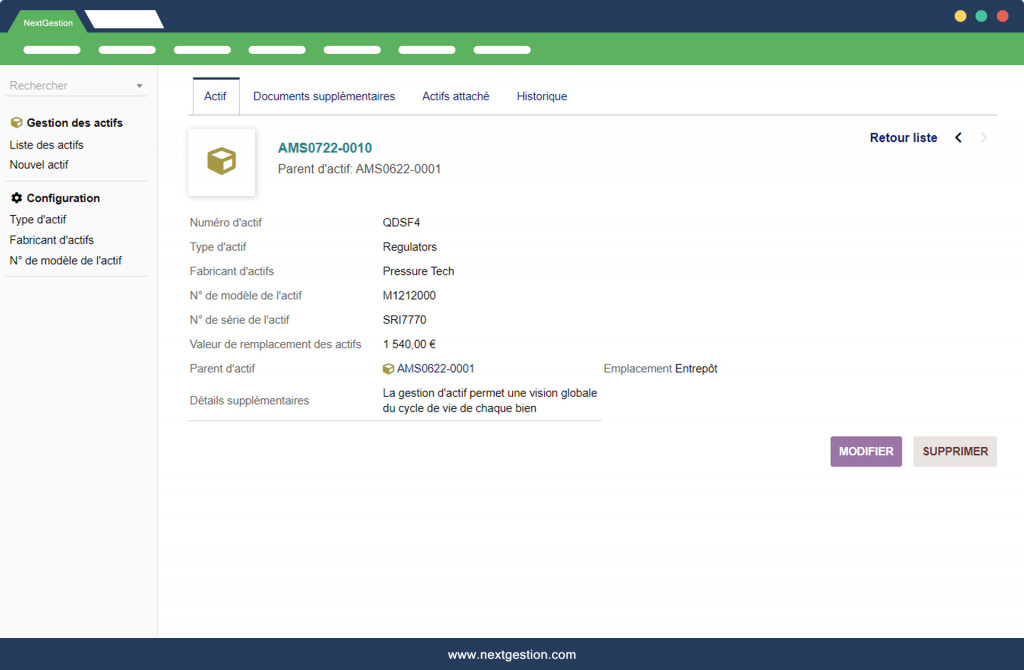This screenshot has width=1024, height=670.
Task: Open Nouvel actif in sidebar
Action: click(x=39, y=165)
